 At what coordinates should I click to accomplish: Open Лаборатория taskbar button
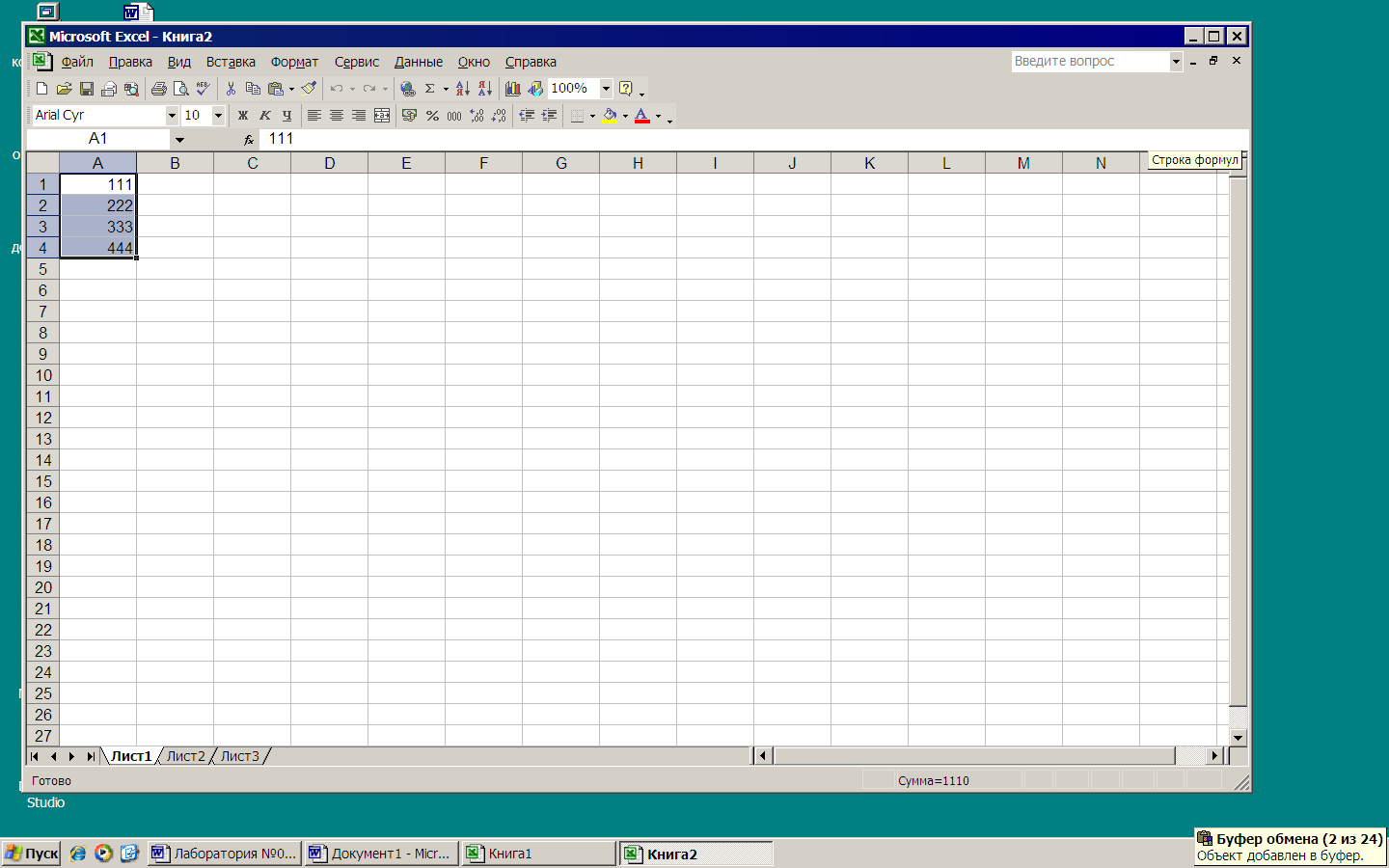click(x=224, y=854)
